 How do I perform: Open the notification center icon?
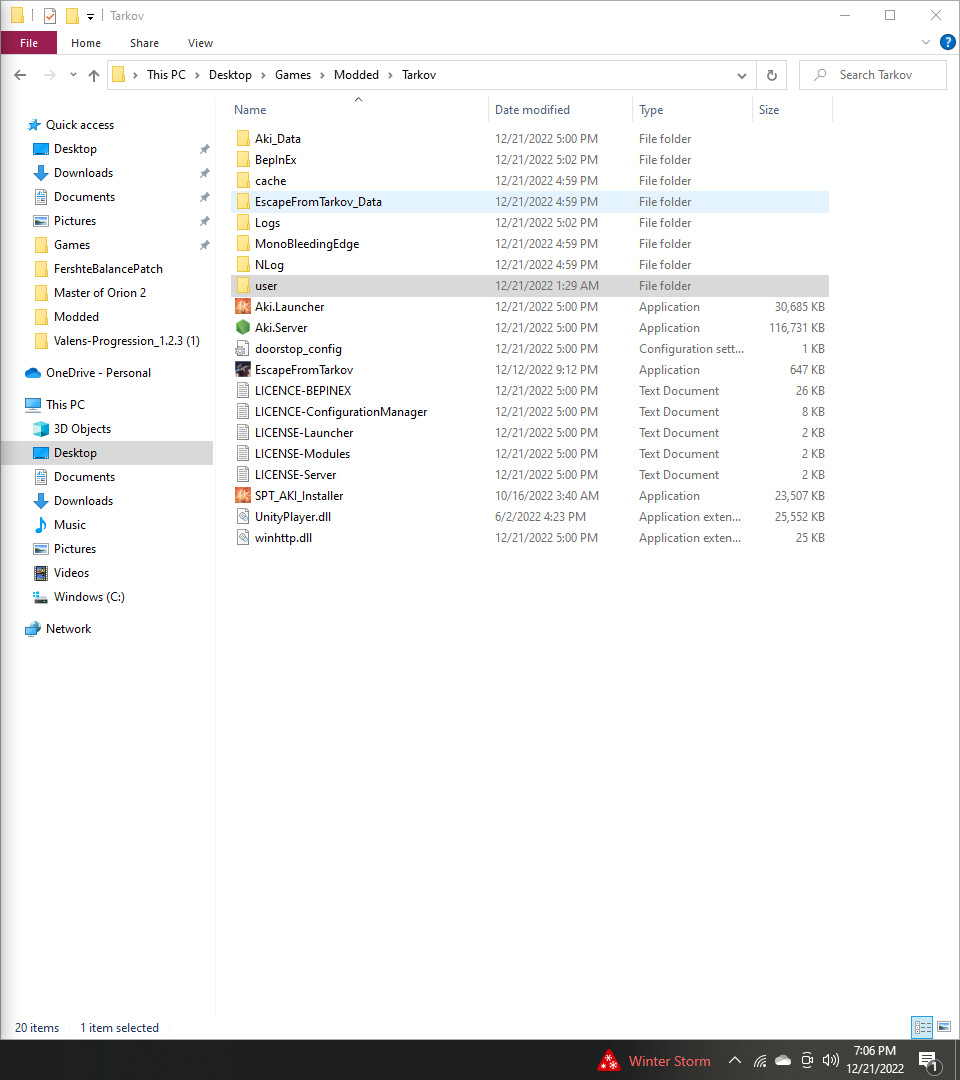coord(929,1061)
